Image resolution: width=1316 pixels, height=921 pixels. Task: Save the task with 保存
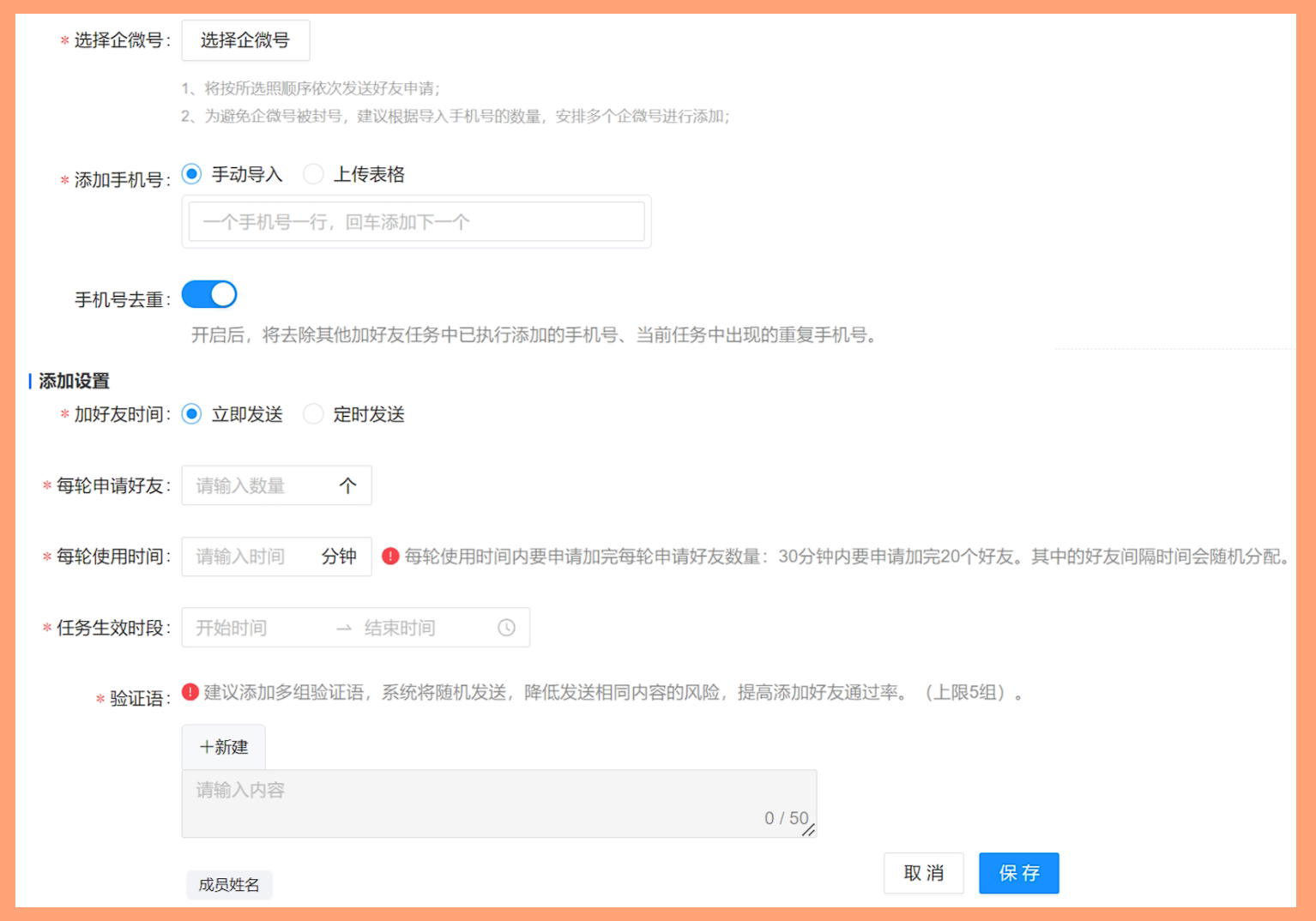pos(1019,873)
